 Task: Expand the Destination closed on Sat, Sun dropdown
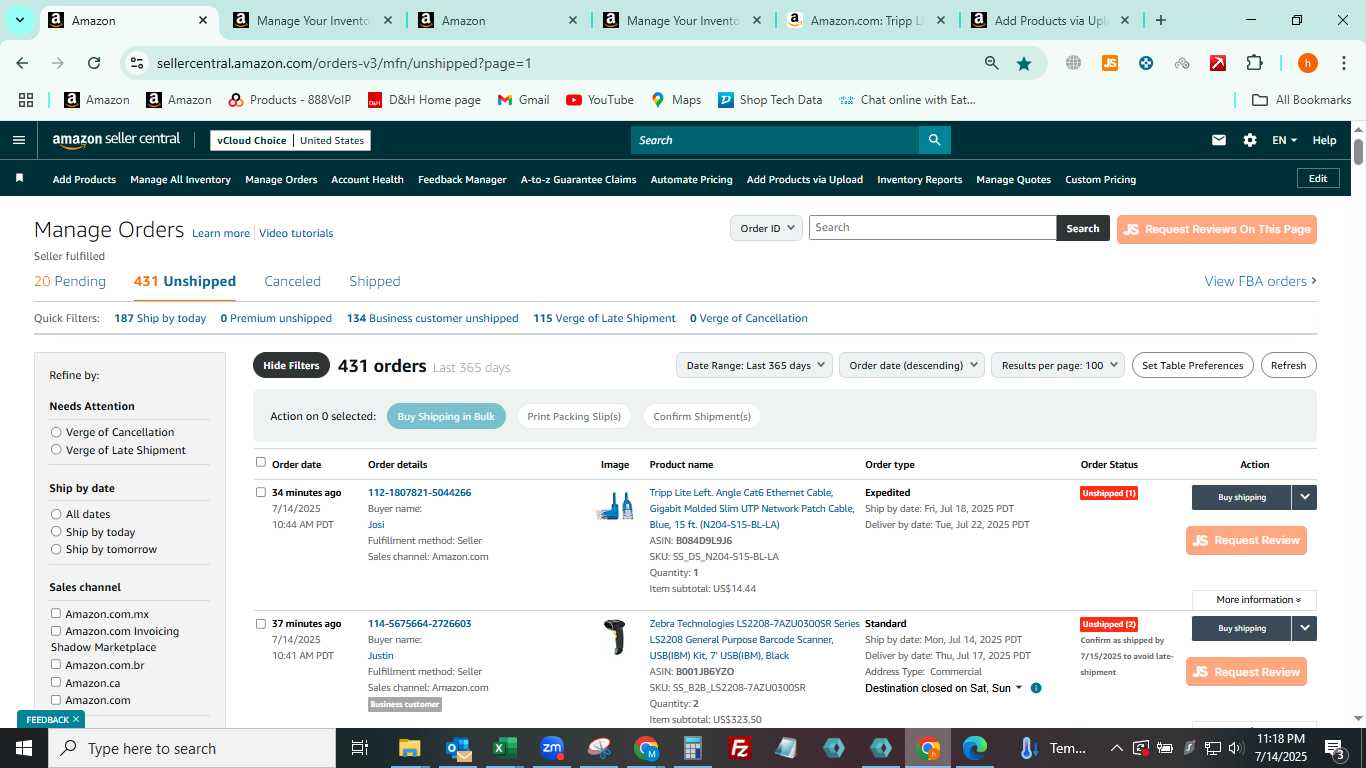coord(944,688)
